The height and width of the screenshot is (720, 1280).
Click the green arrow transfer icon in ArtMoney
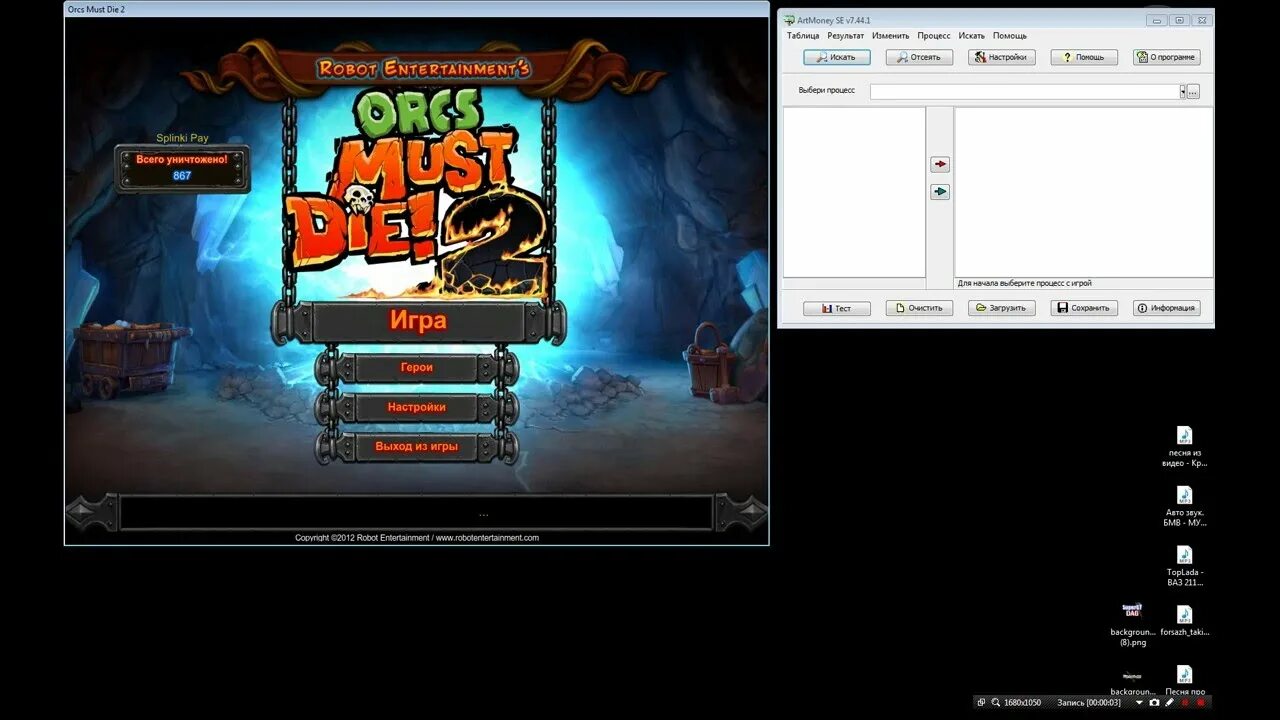[x=940, y=192]
